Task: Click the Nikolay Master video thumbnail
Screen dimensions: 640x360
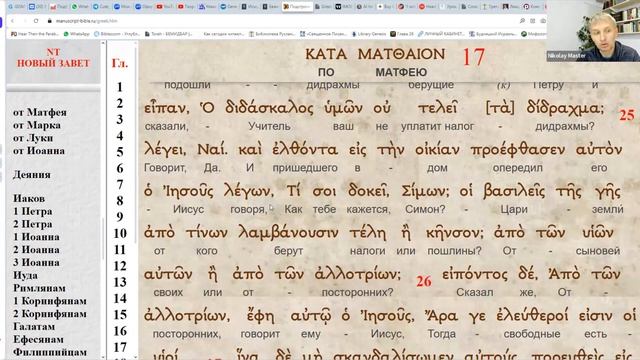Action: [593, 31]
